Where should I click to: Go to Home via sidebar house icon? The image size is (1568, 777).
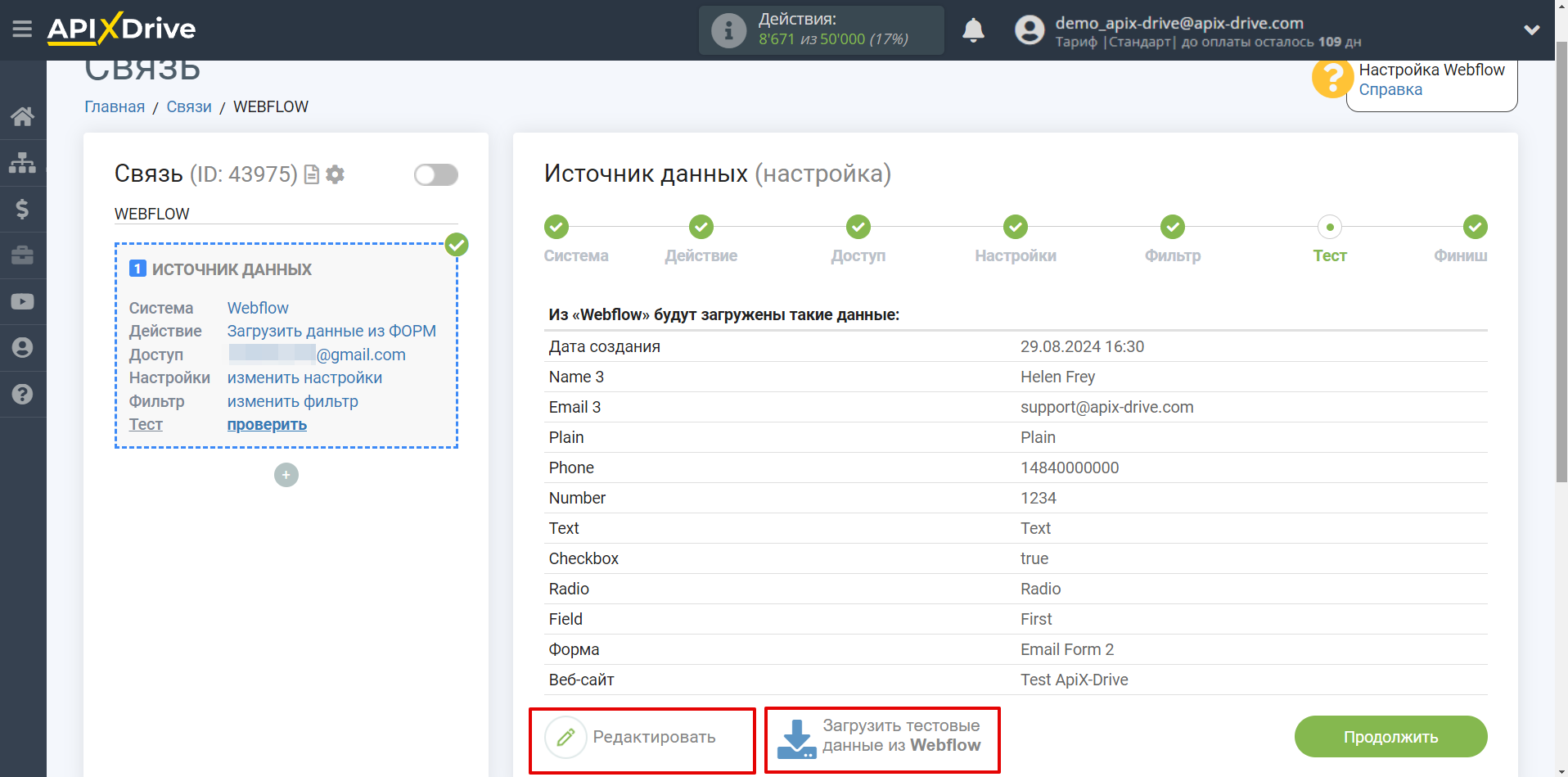pyautogui.click(x=22, y=116)
